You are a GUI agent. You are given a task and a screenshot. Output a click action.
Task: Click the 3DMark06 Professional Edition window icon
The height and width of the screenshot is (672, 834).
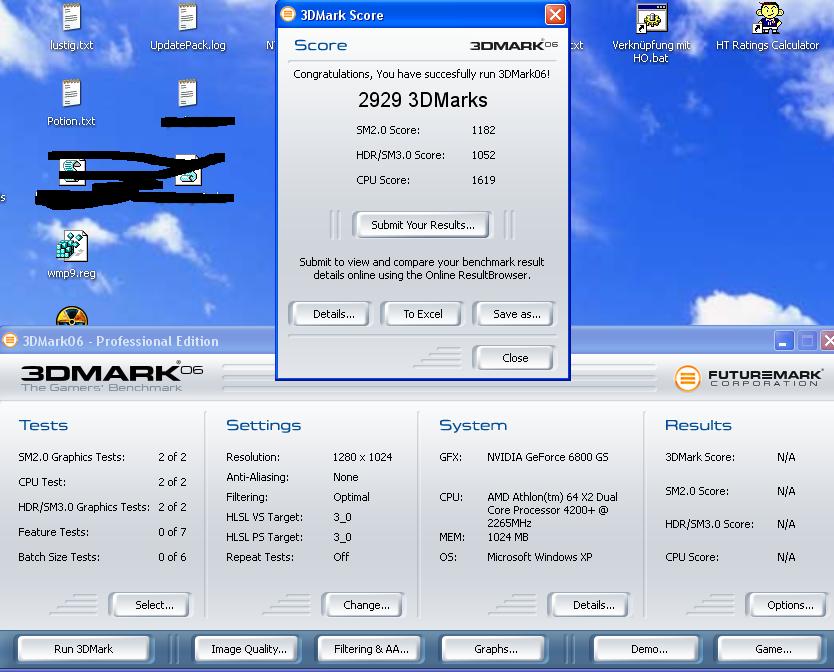point(10,341)
